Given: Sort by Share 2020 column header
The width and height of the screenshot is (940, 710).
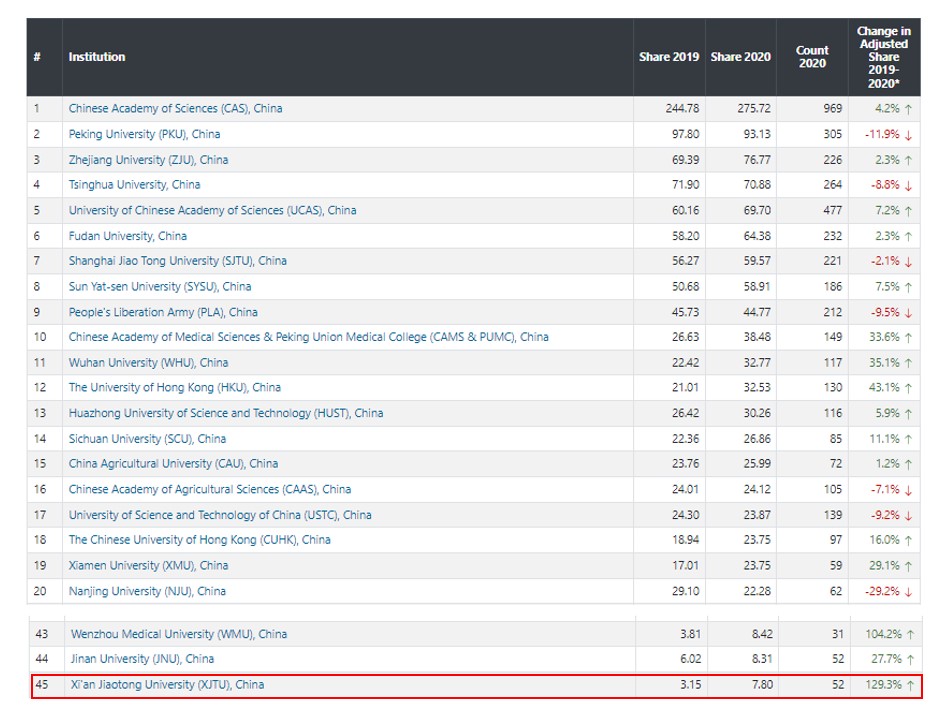Looking at the screenshot, I should pos(741,57).
